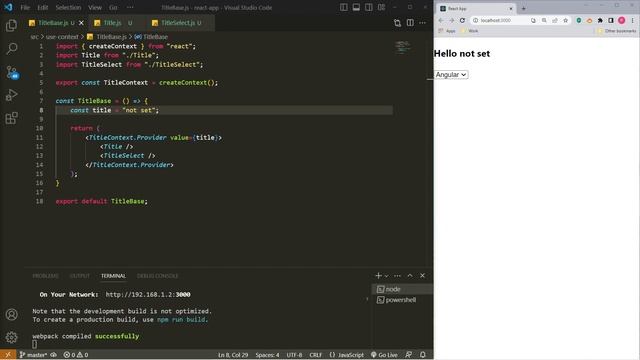Open the Manage gear icon
The image size is (640, 360).
[11, 337]
